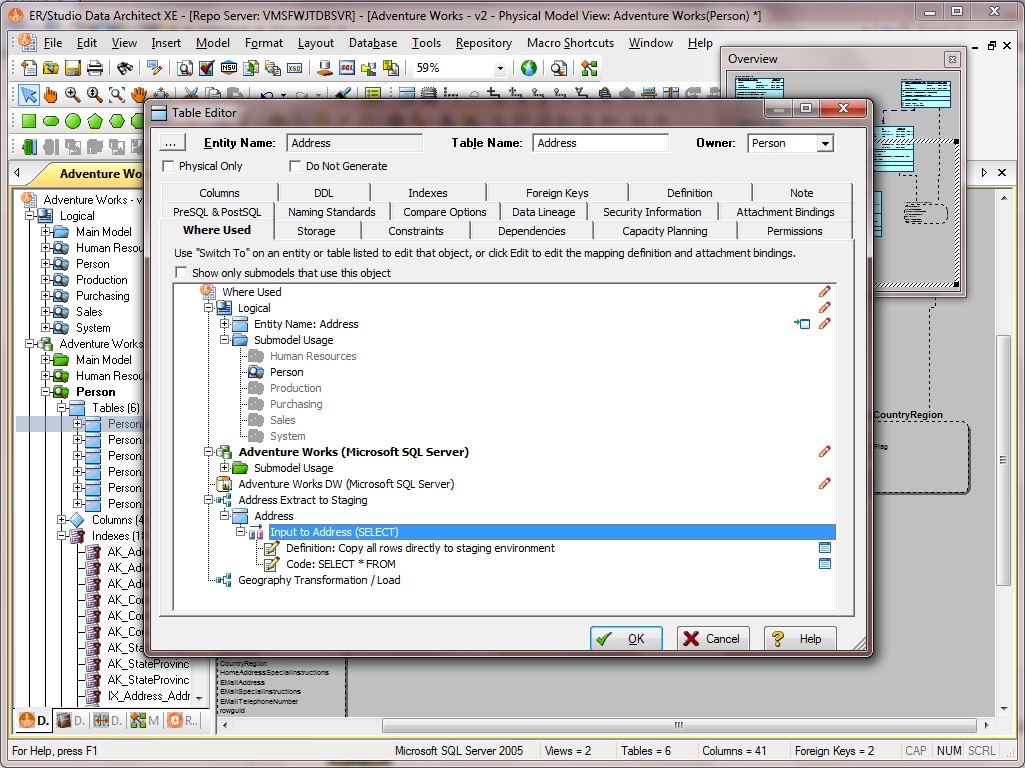Click the green globe toolbar icon
The width and height of the screenshot is (1025, 768).
[529, 68]
